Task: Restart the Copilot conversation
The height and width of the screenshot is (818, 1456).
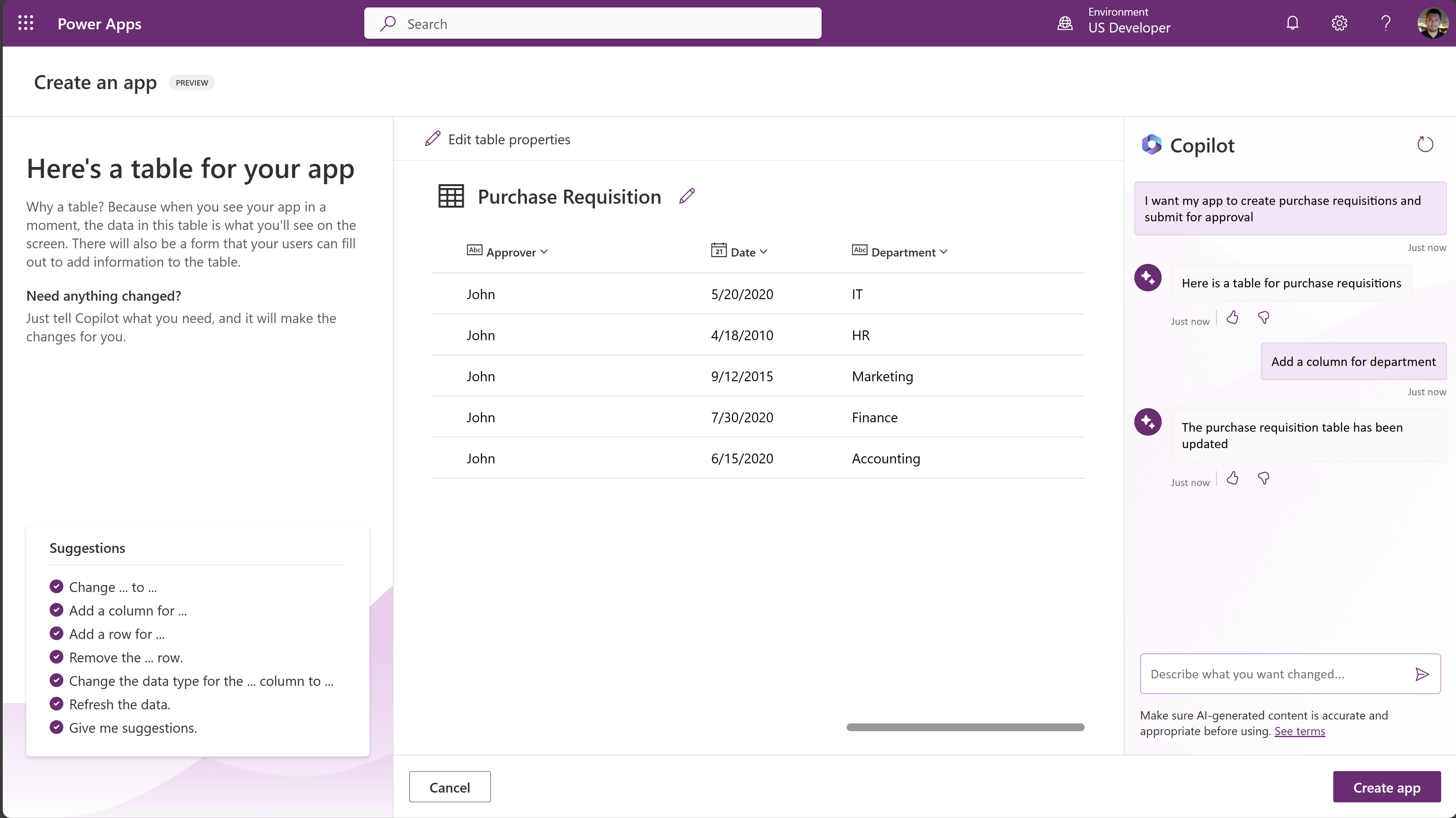Action: (1426, 144)
